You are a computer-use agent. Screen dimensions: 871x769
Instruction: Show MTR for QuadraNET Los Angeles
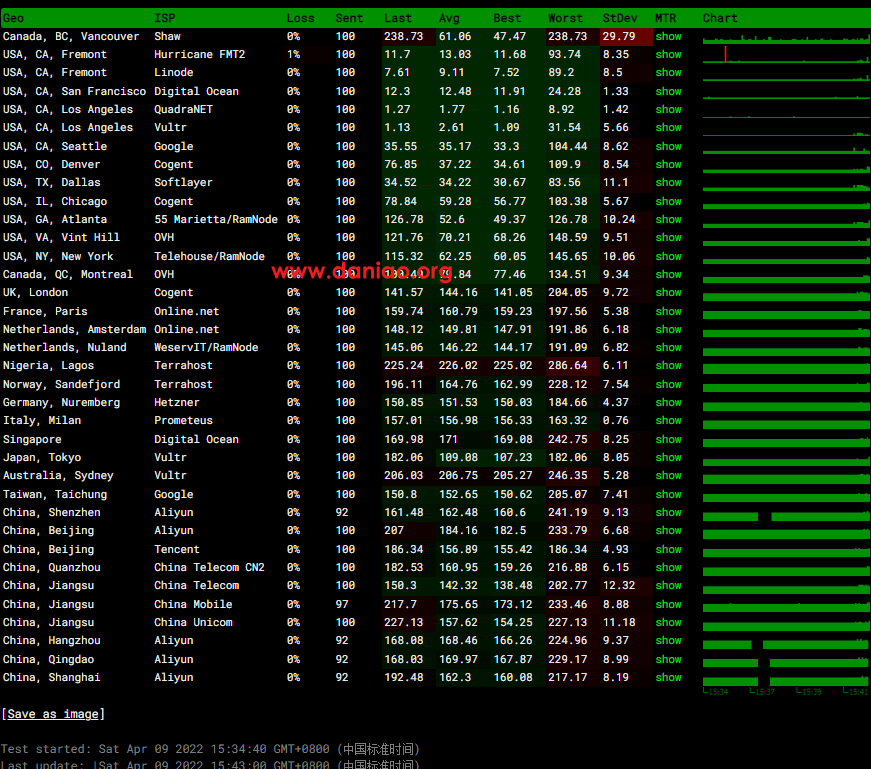(x=668, y=109)
